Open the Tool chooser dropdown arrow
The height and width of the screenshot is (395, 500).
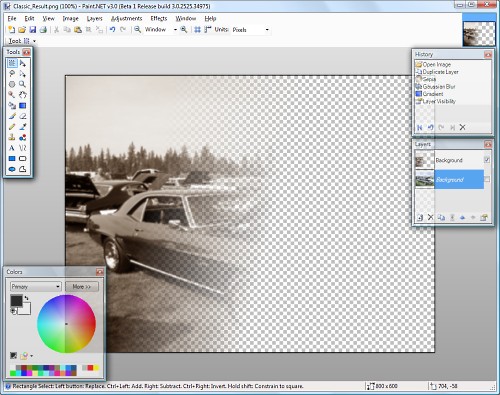coord(34,41)
